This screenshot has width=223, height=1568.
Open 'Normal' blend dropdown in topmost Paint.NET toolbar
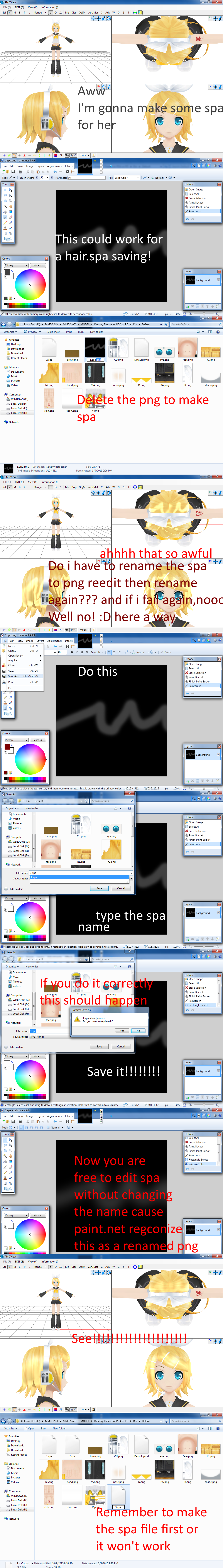160,178
